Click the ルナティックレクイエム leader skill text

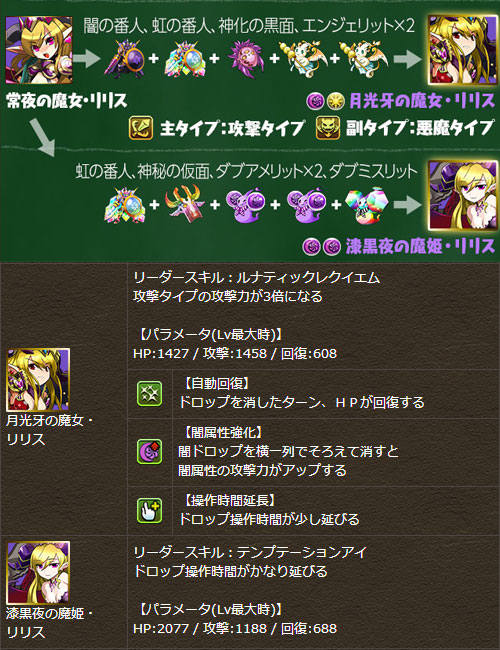[308, 277]
